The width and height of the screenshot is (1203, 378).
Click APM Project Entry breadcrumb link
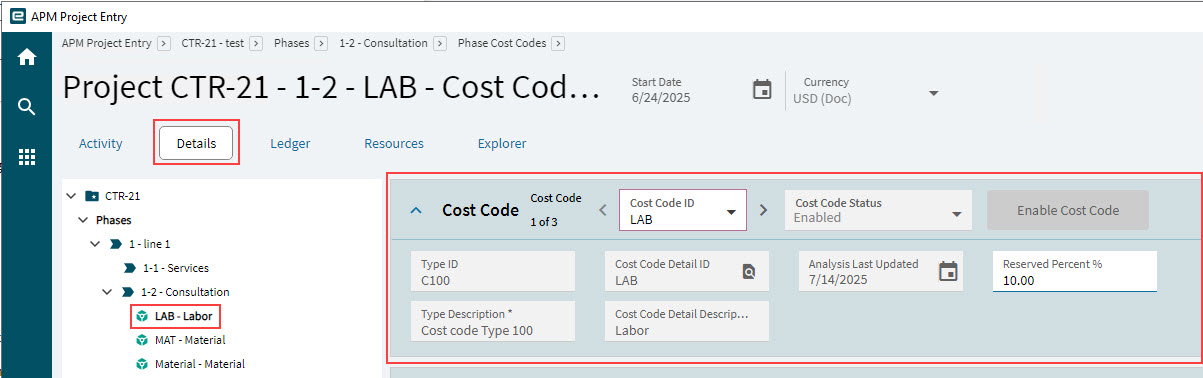coord(107,43)
